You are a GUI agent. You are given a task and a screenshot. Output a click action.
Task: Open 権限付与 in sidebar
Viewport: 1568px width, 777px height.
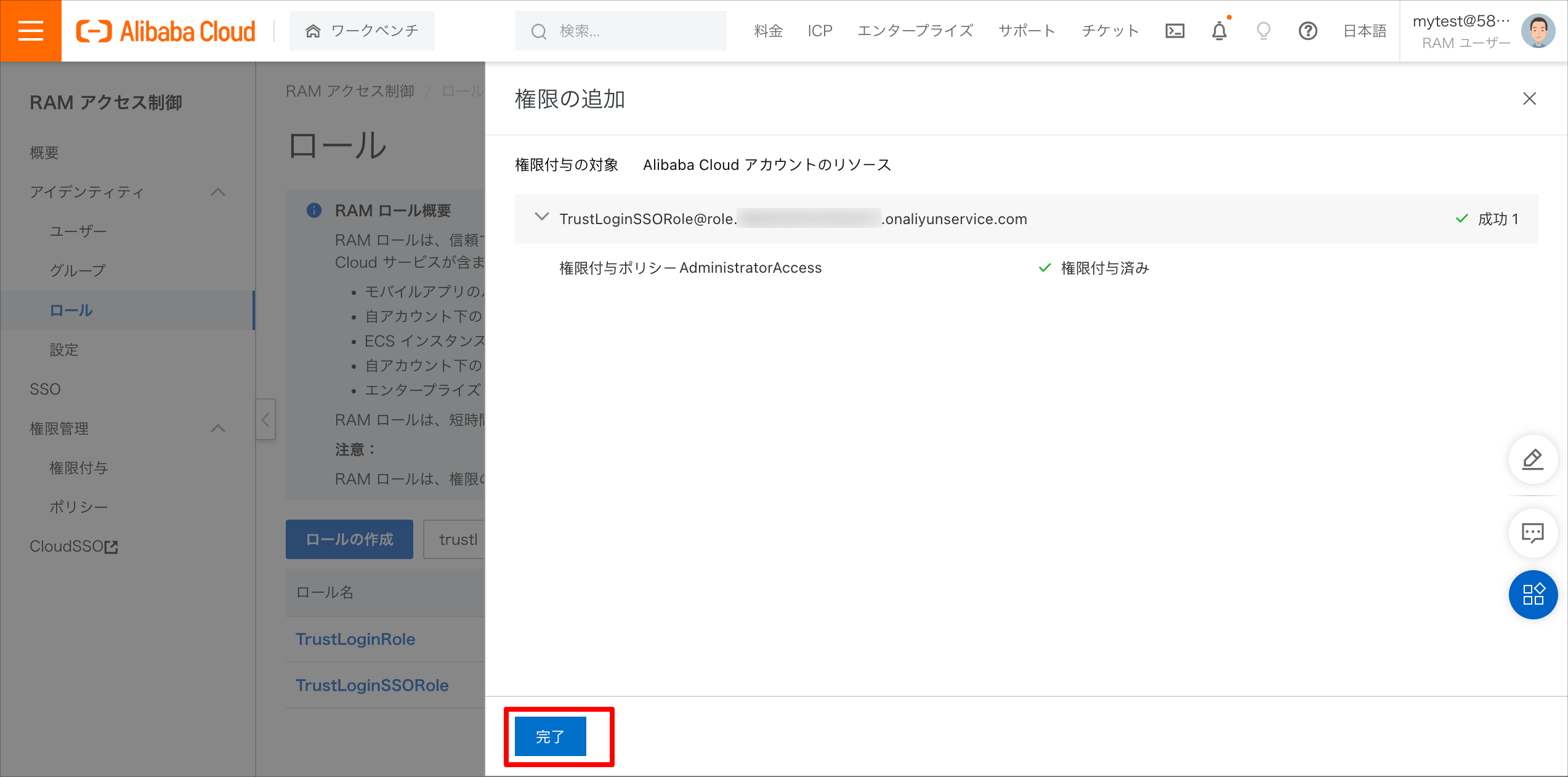79,468
